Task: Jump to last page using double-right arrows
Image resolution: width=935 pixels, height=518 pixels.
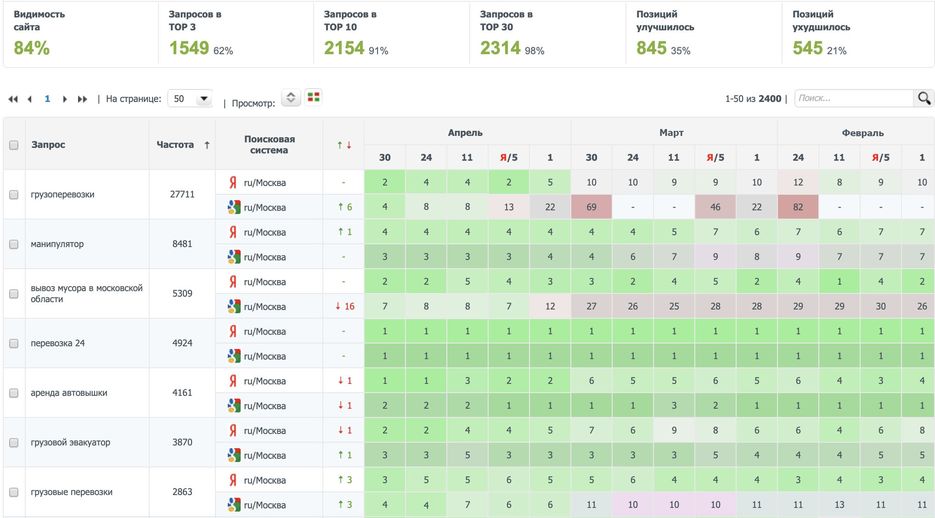Action: click(x=82, y=99)
